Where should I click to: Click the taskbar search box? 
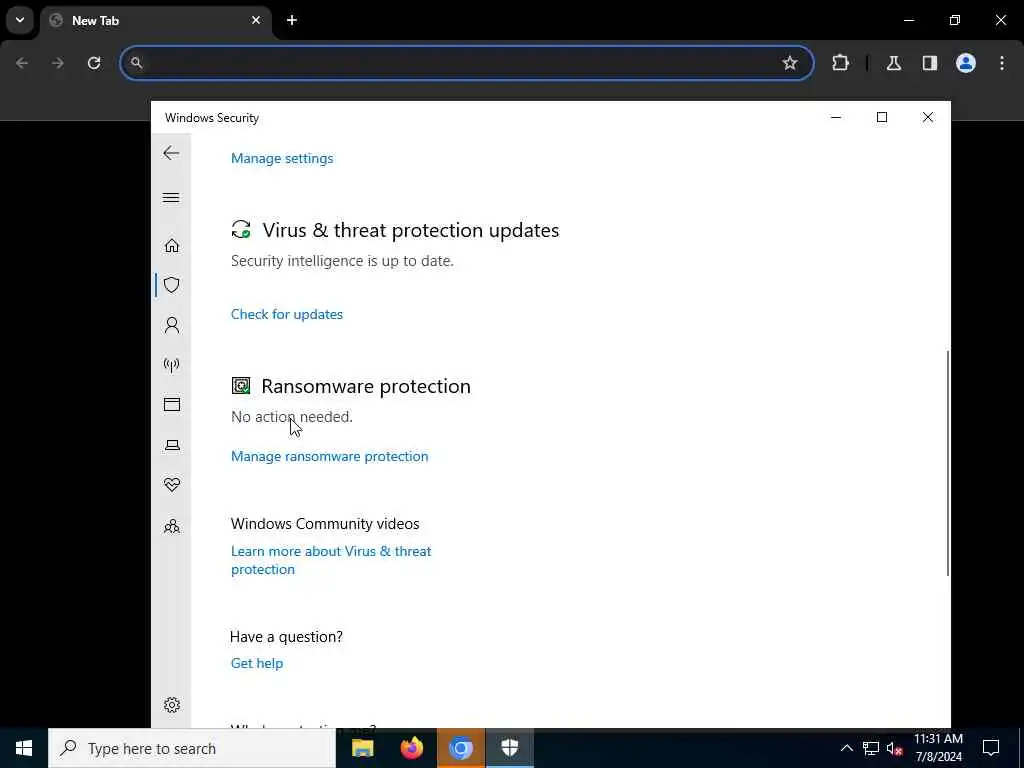pyautogui.click(x=192, y=748)
